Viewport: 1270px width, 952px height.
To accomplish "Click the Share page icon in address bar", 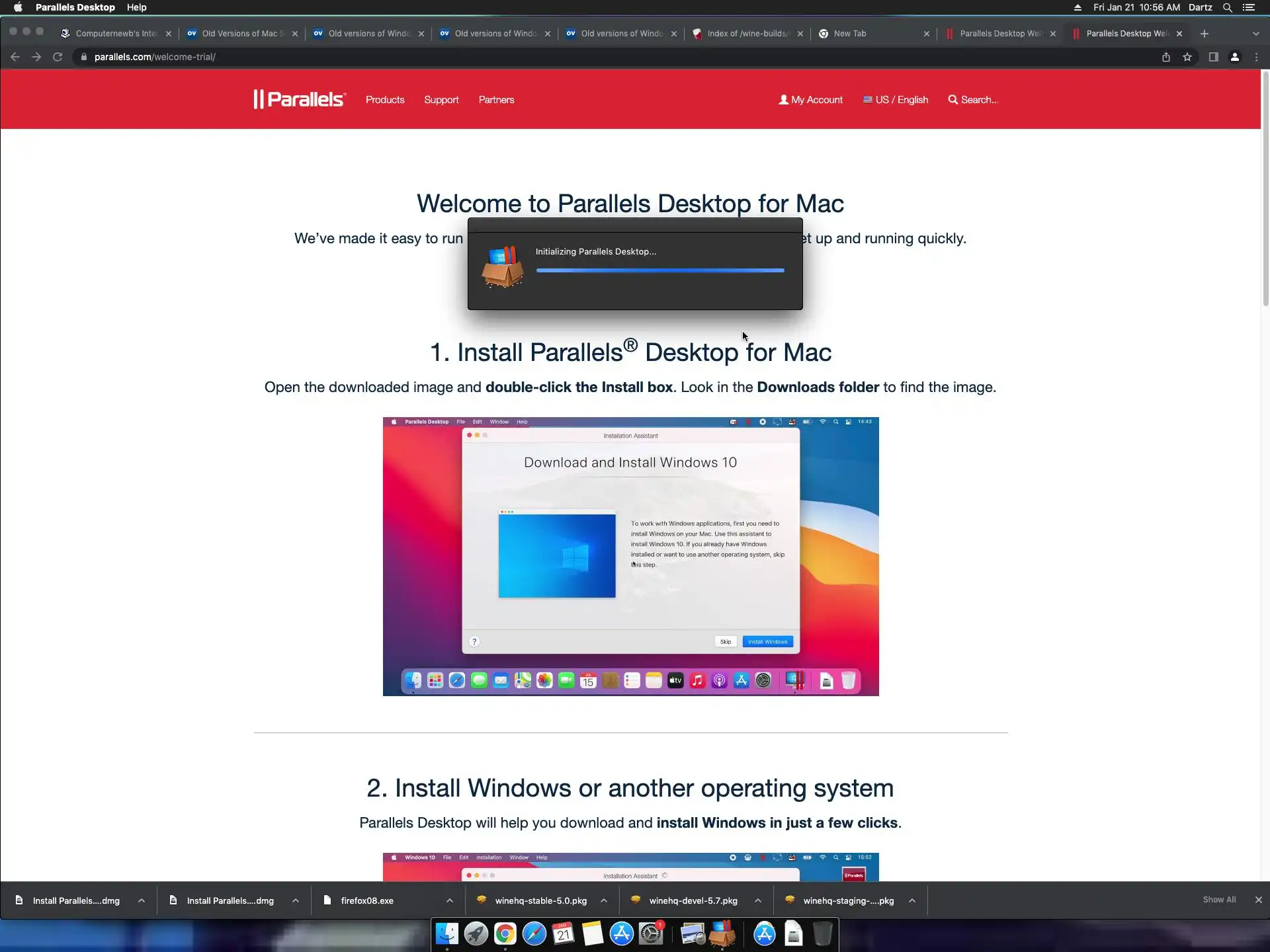I will [x=1166, y=57].
